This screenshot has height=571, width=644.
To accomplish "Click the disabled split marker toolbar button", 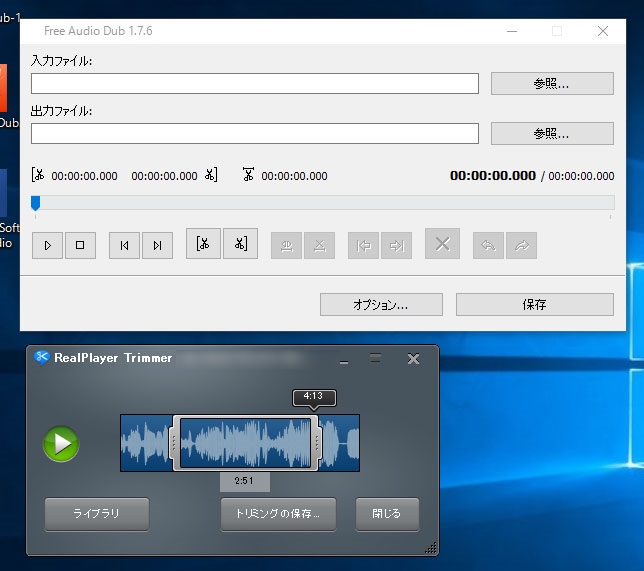I will [286, 246].
